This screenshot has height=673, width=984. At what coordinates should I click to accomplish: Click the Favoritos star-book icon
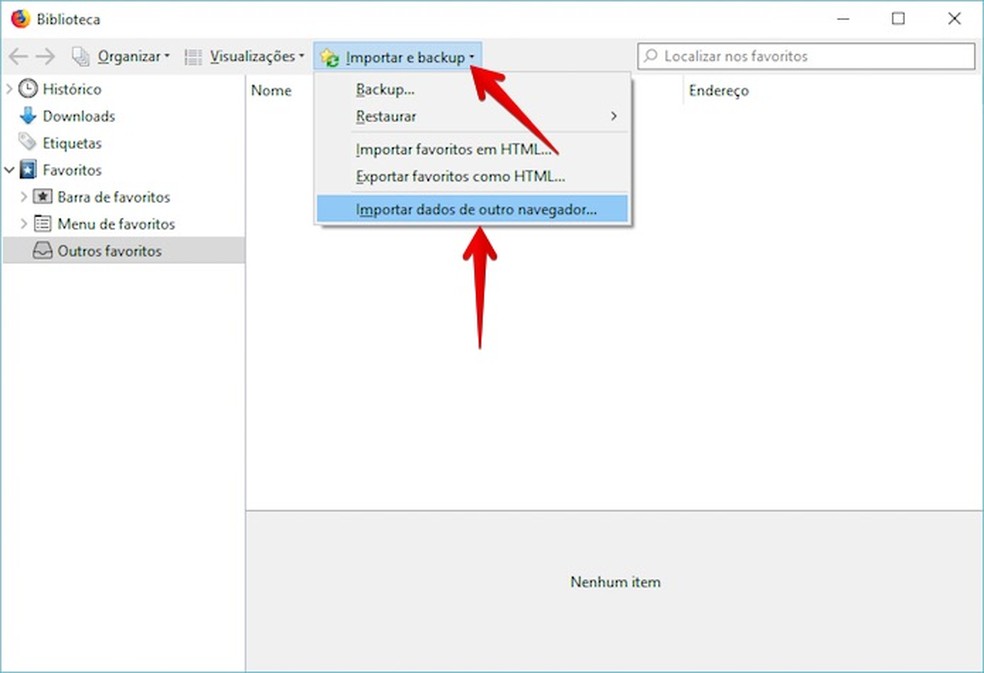pyautogui.click(x=28, y=169)
